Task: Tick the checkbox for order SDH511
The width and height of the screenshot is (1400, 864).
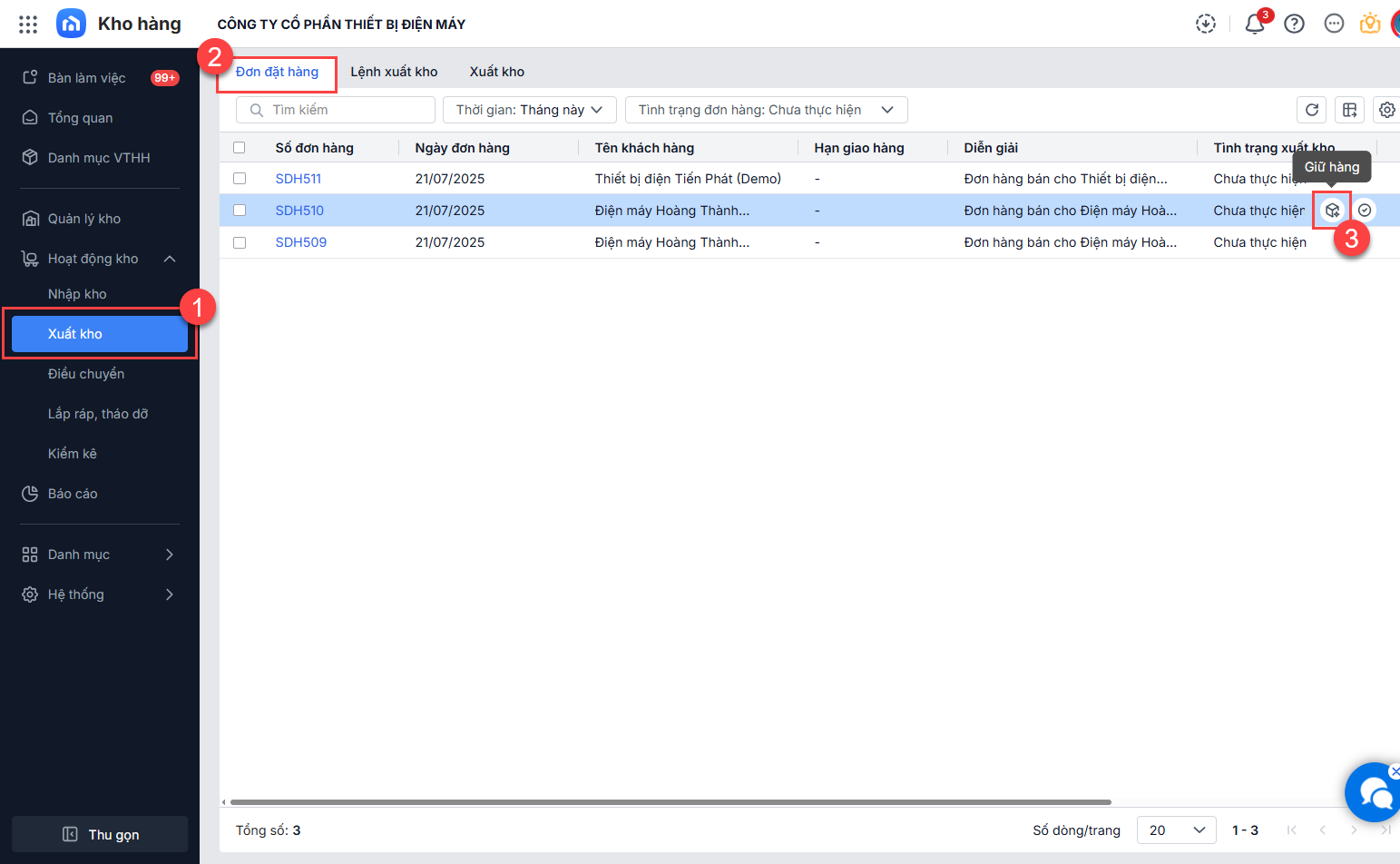Action: [x=240, y=179]
